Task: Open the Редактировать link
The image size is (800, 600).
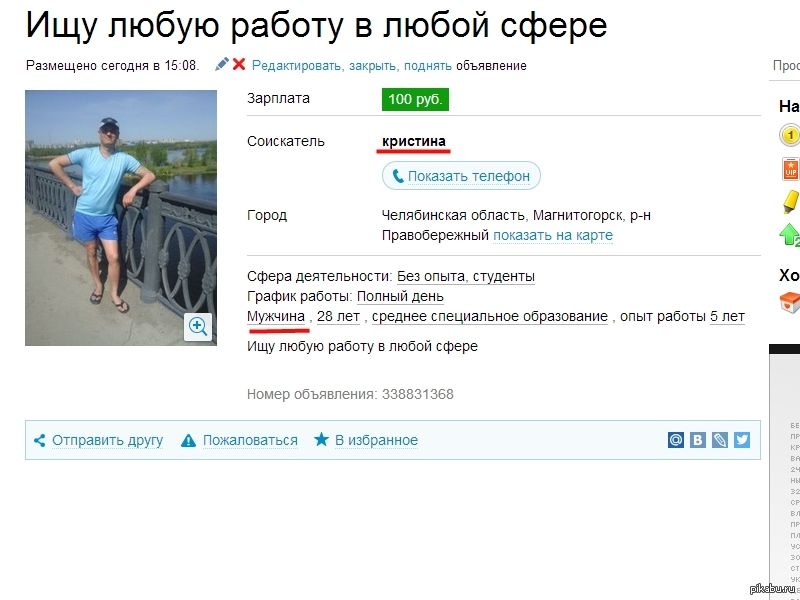Action: [x=296, y=66]
